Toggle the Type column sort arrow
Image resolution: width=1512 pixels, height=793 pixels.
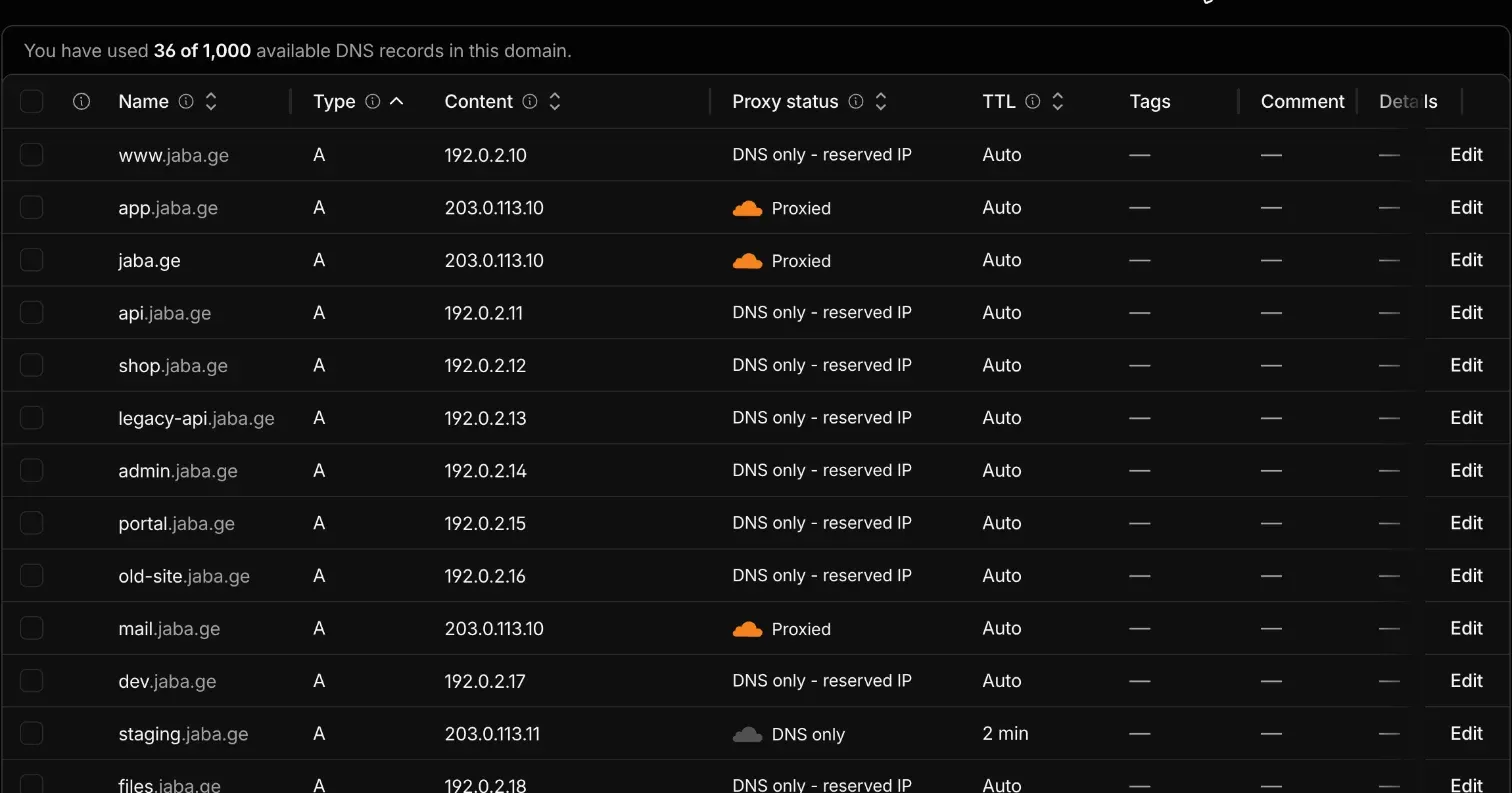(x=397, y=101)
